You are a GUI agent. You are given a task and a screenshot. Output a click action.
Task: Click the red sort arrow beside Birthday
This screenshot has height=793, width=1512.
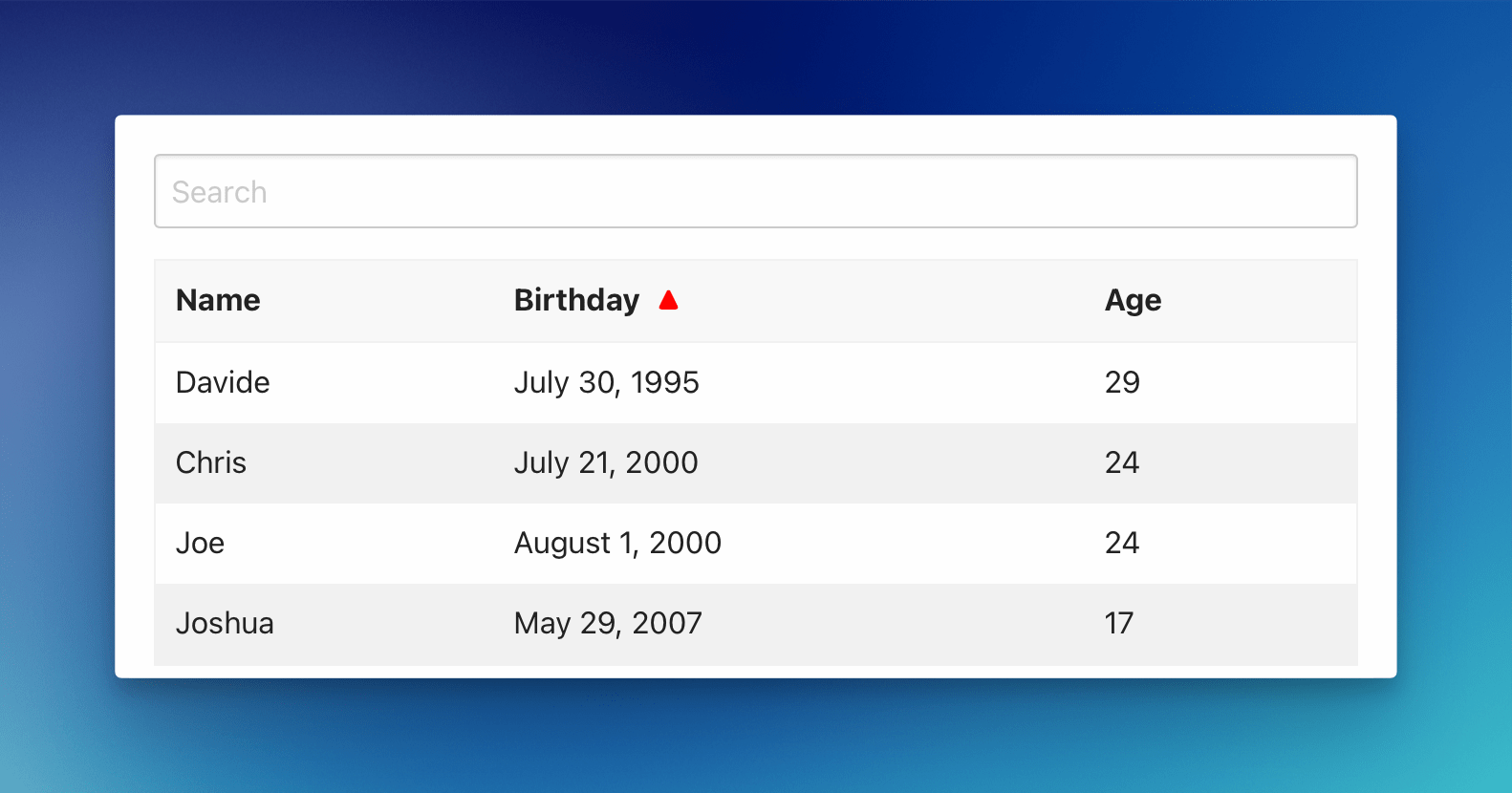click(668, 301)
